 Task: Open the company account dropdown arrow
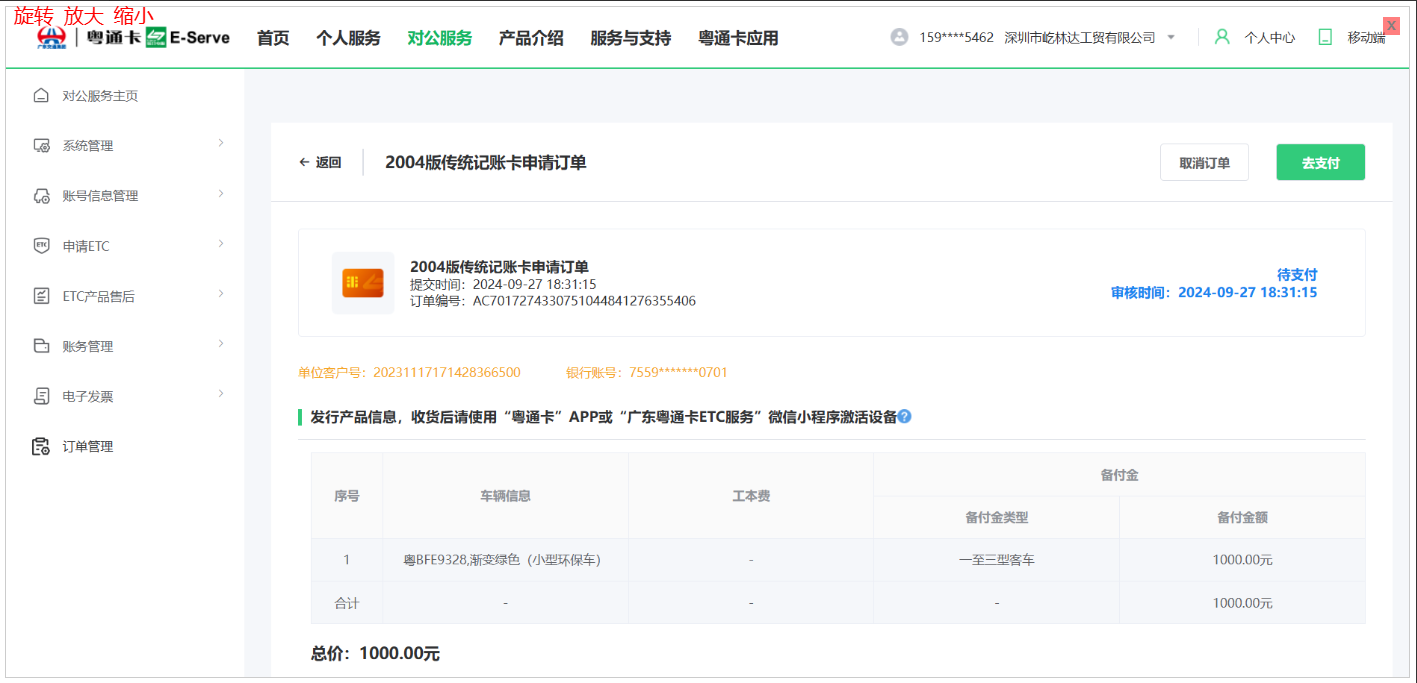[1171, 38]
